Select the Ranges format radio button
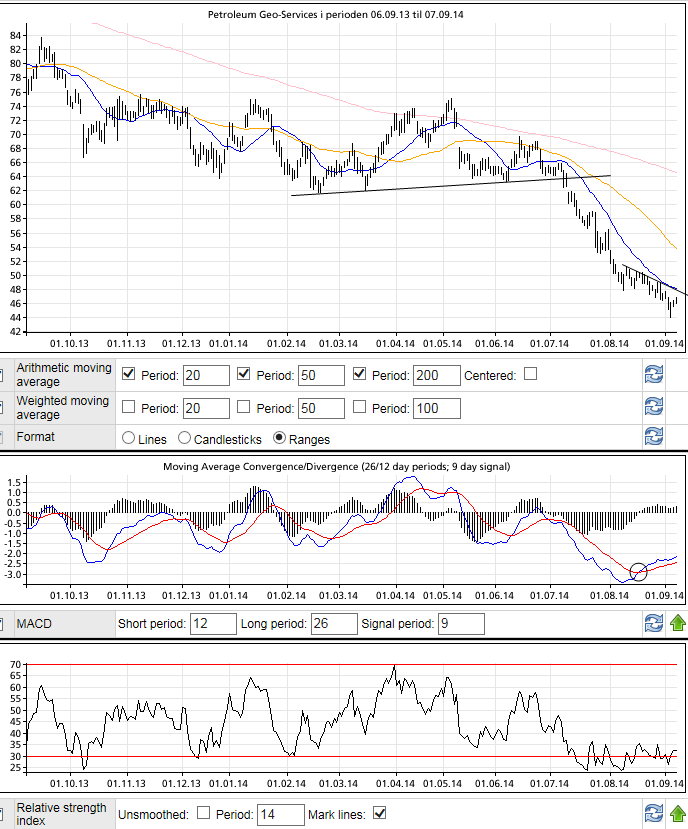688x829 pixels. 281,438
